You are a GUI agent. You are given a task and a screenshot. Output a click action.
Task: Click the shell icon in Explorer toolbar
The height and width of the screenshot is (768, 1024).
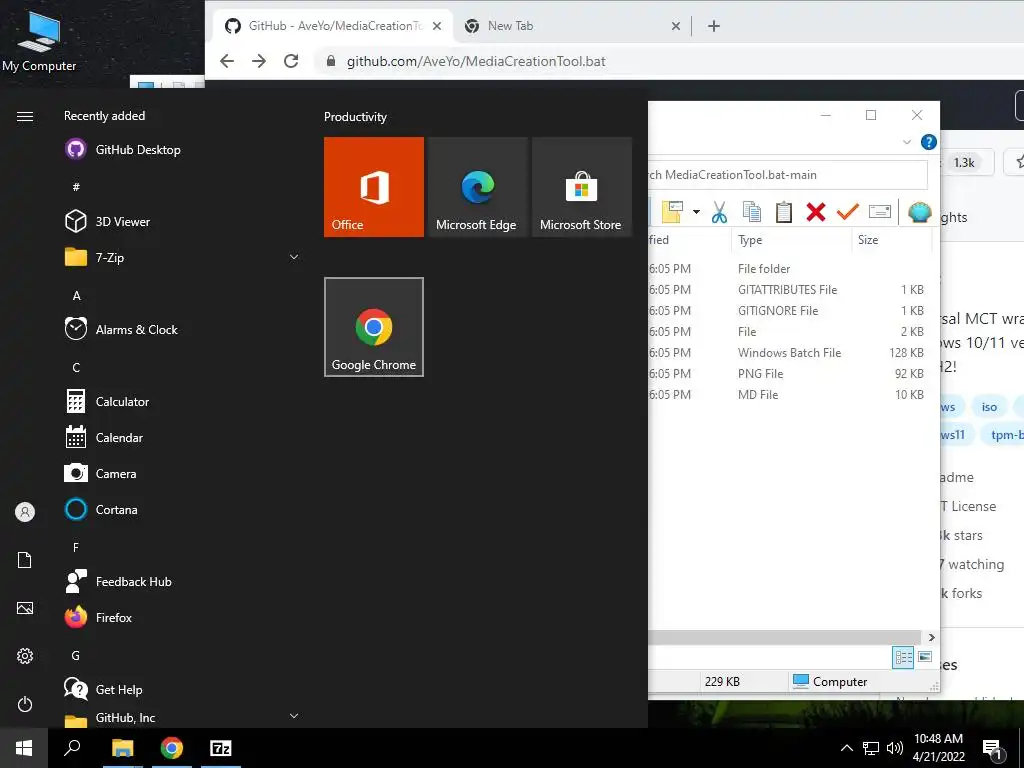(x=920, y=212)
